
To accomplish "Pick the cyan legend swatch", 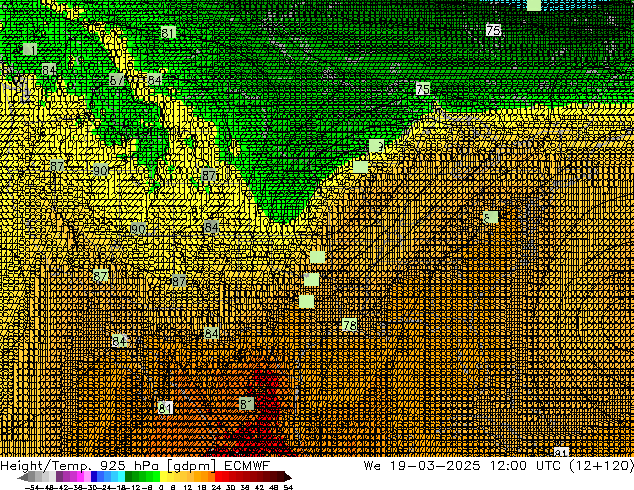I will pyautogui.click(x=121, y=477).
